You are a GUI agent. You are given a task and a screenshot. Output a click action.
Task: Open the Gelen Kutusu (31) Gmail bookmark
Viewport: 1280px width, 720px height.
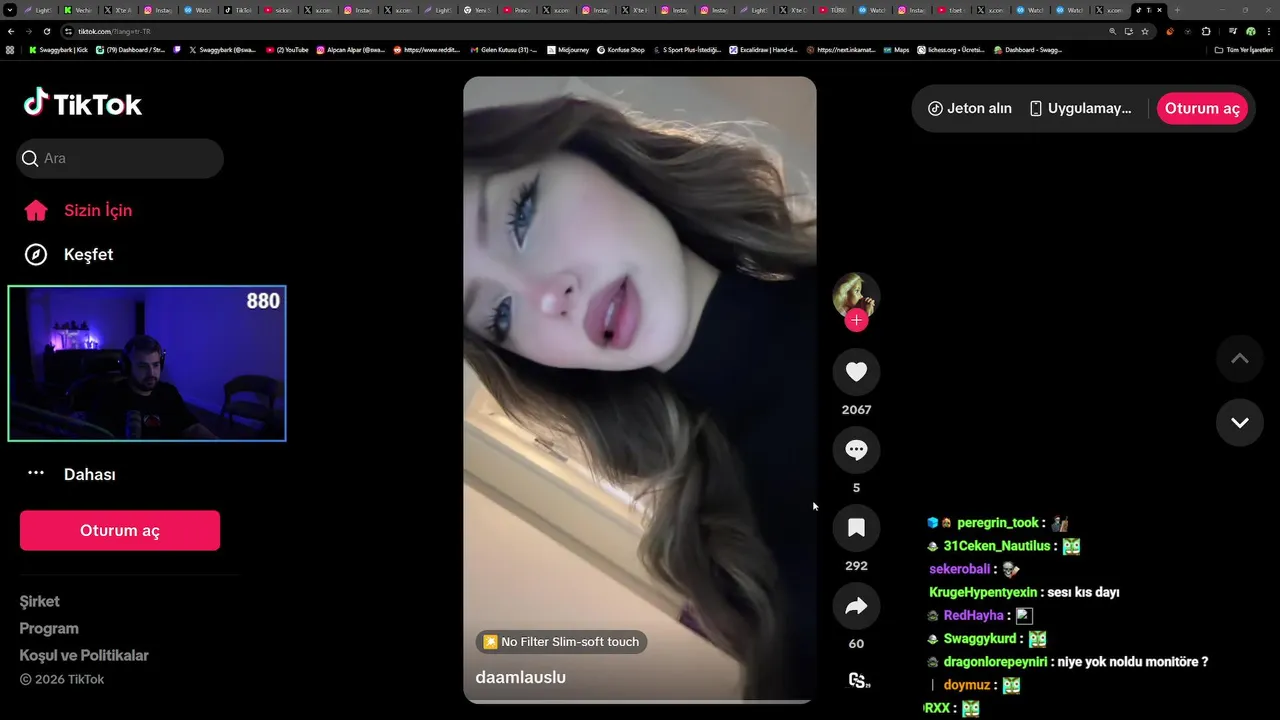503,50
